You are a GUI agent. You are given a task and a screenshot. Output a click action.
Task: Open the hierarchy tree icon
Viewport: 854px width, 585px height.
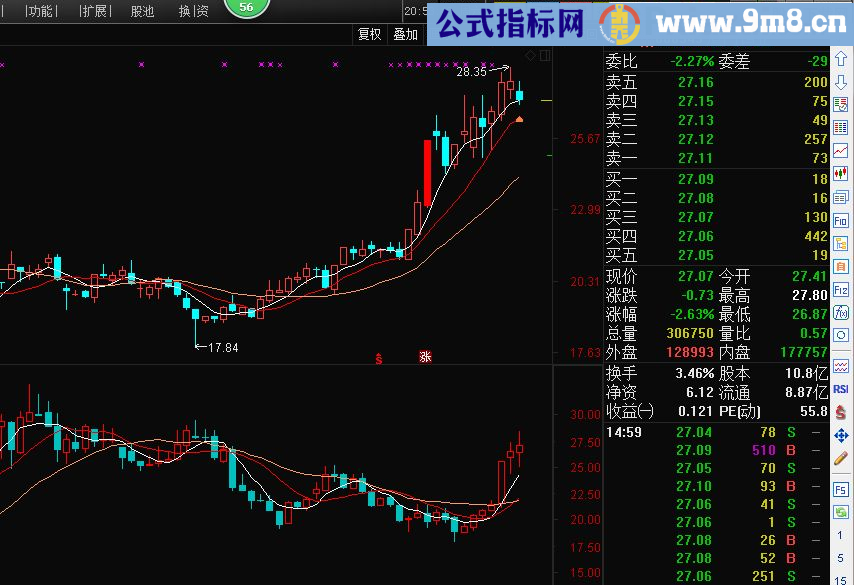click(x=841, y=243)
